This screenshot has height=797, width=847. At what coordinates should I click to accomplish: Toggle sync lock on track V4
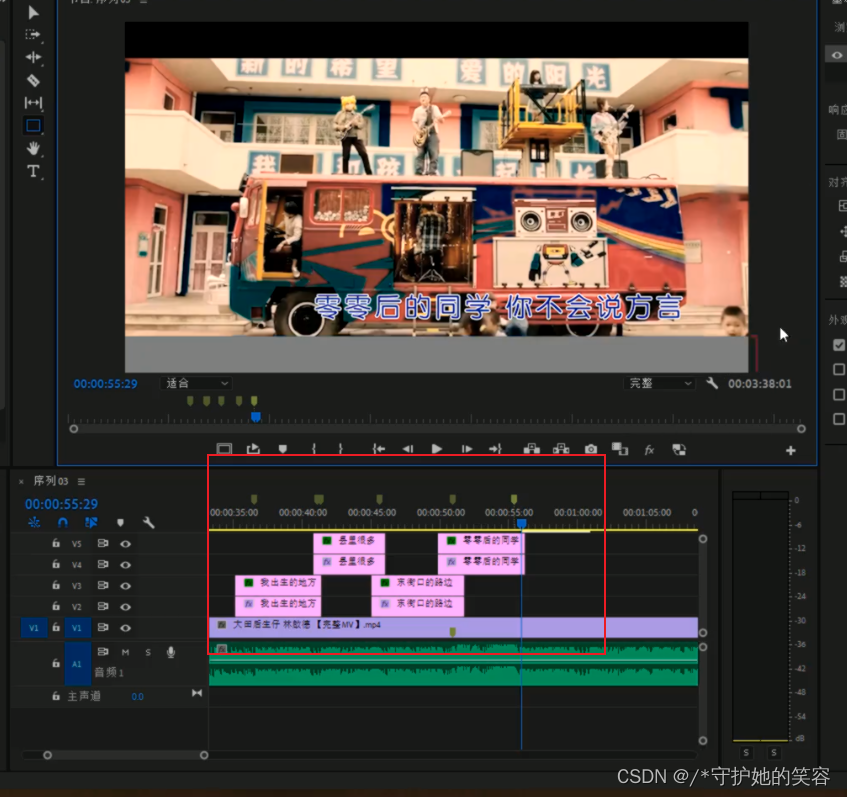pos(103,564)
